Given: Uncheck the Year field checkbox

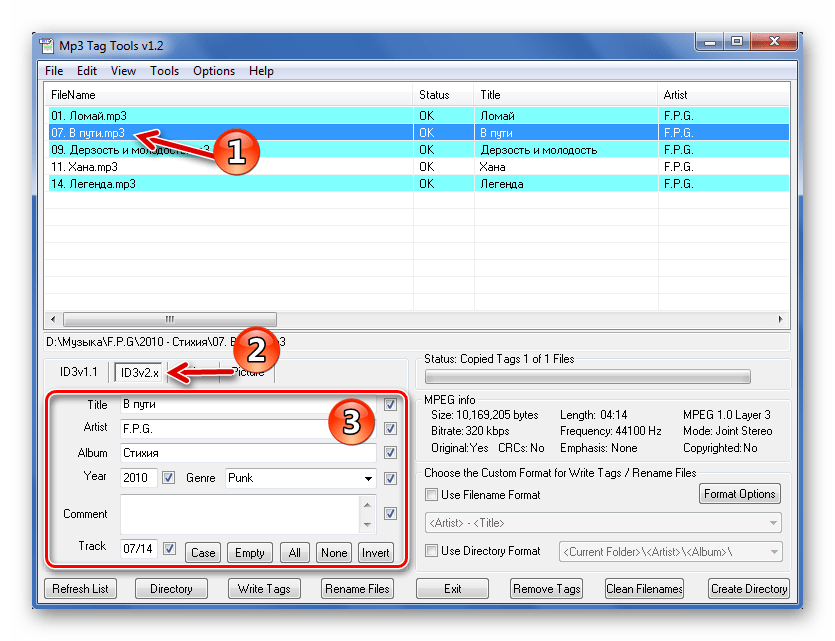Looking at the screenshot, I should point(168,478).
